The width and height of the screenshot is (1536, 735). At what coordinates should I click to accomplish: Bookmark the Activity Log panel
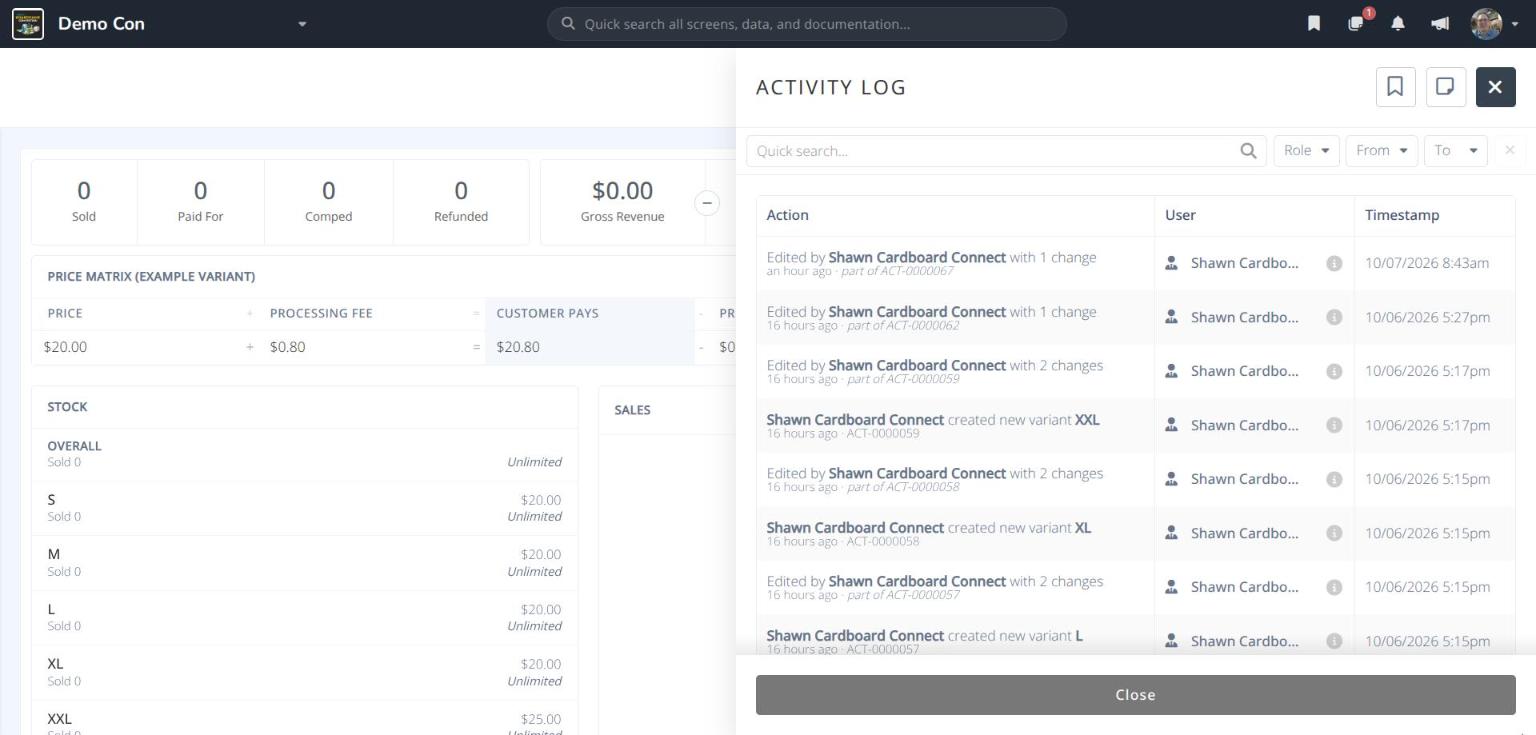1395,87
